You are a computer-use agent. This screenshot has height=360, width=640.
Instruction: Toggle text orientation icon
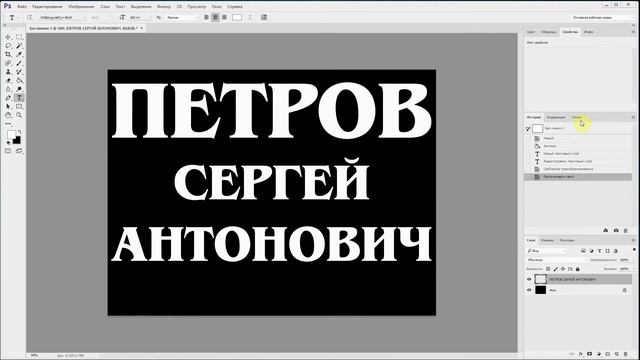[30, 18]
